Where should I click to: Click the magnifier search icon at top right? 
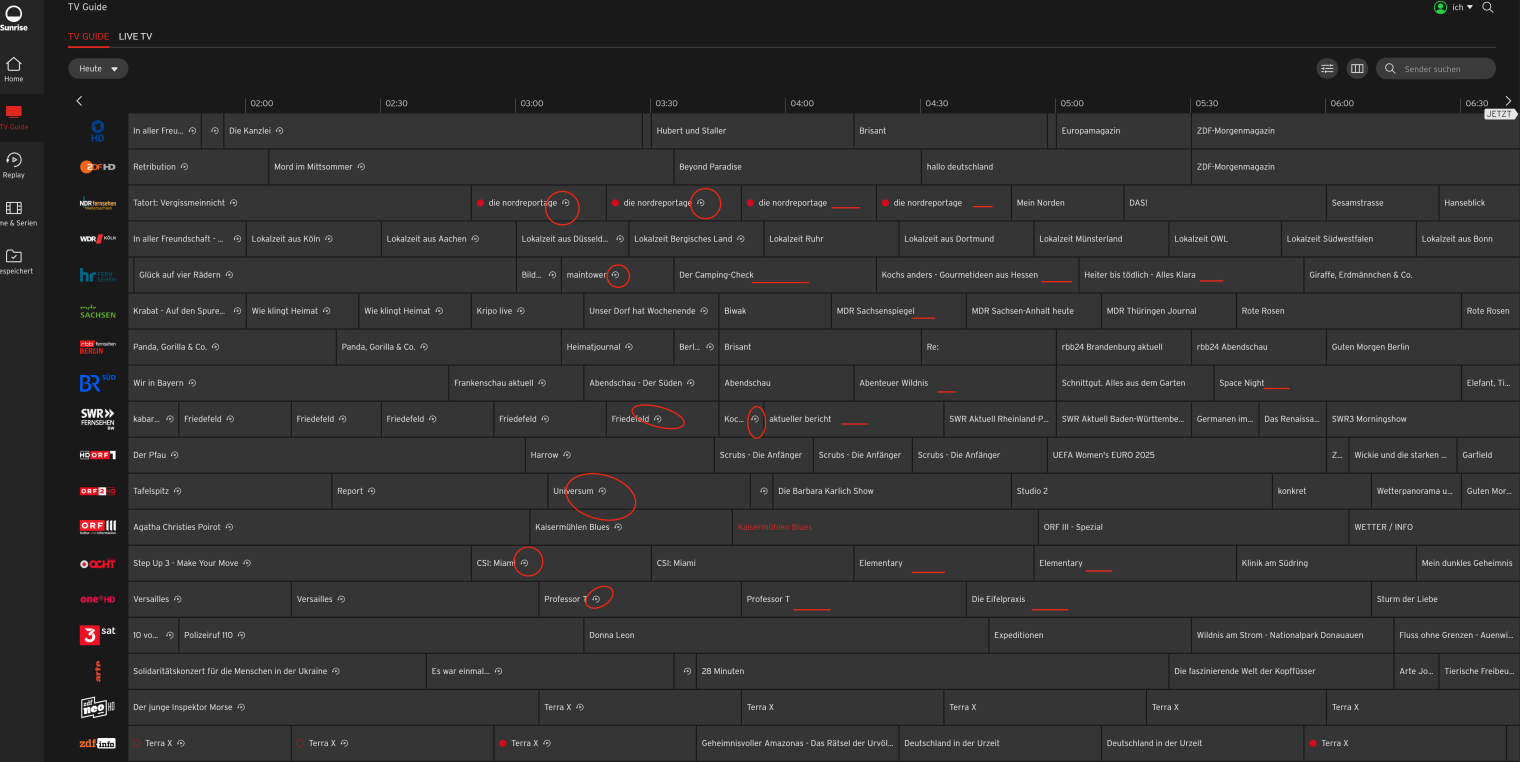click(1488, 8)
